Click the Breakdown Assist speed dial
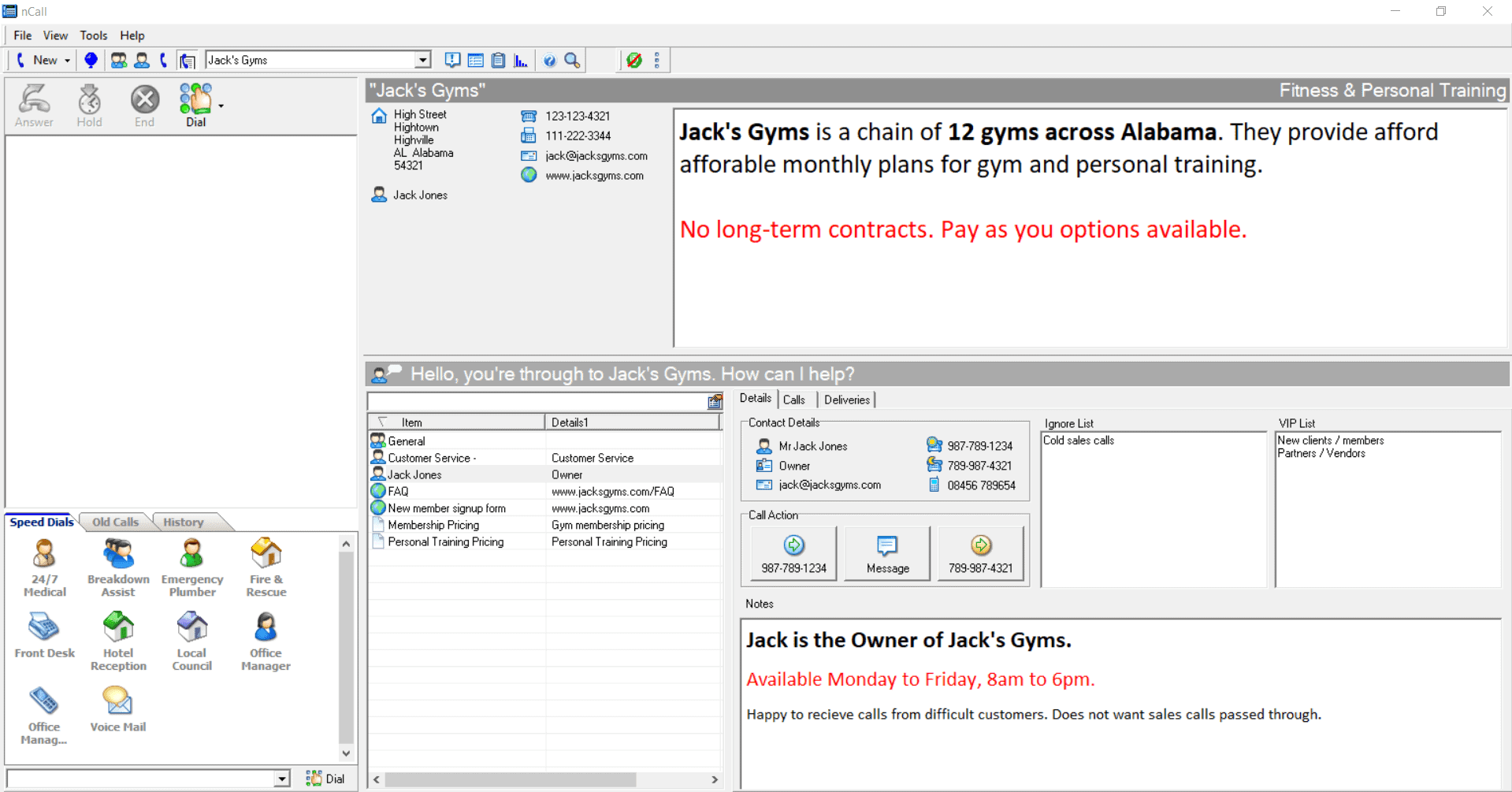 point(118,567)
